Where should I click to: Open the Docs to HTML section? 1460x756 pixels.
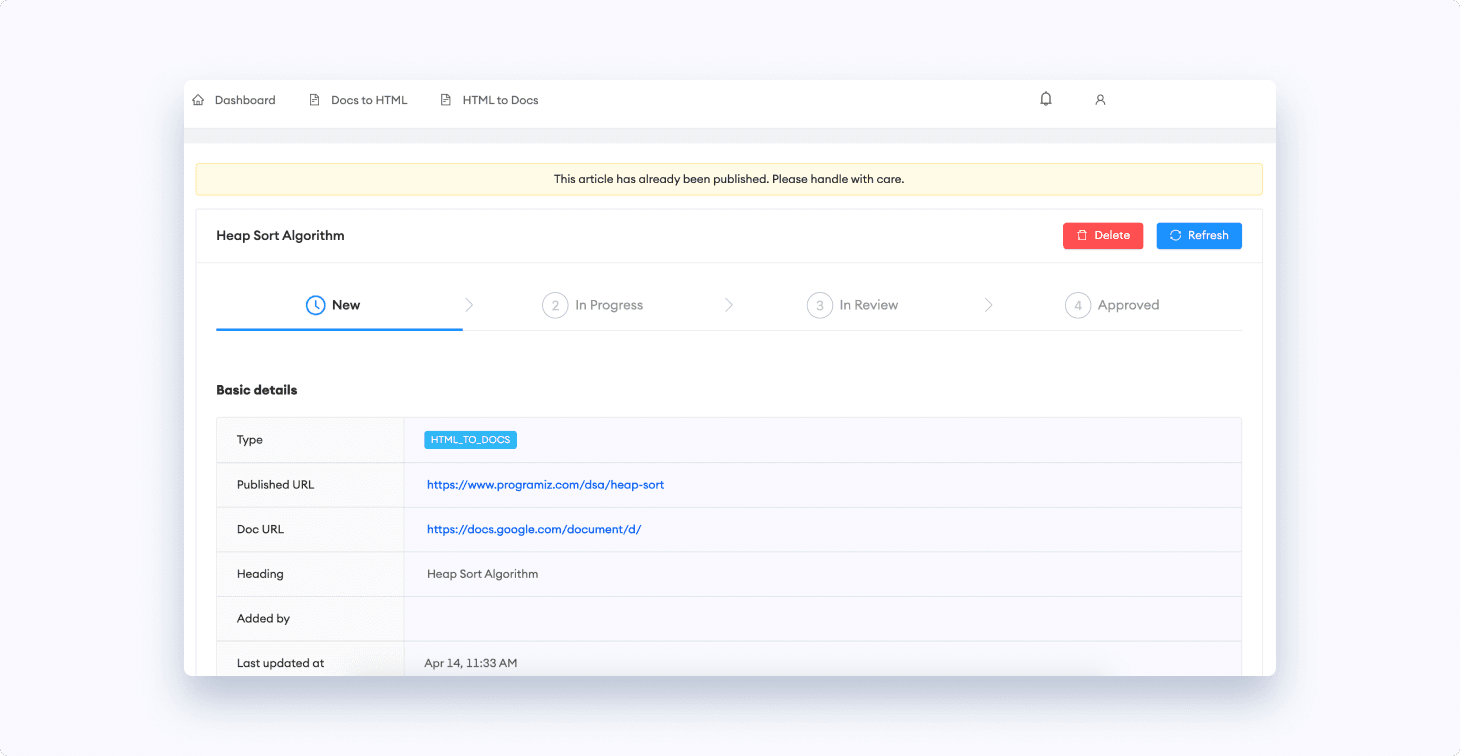tap(369, 99)
